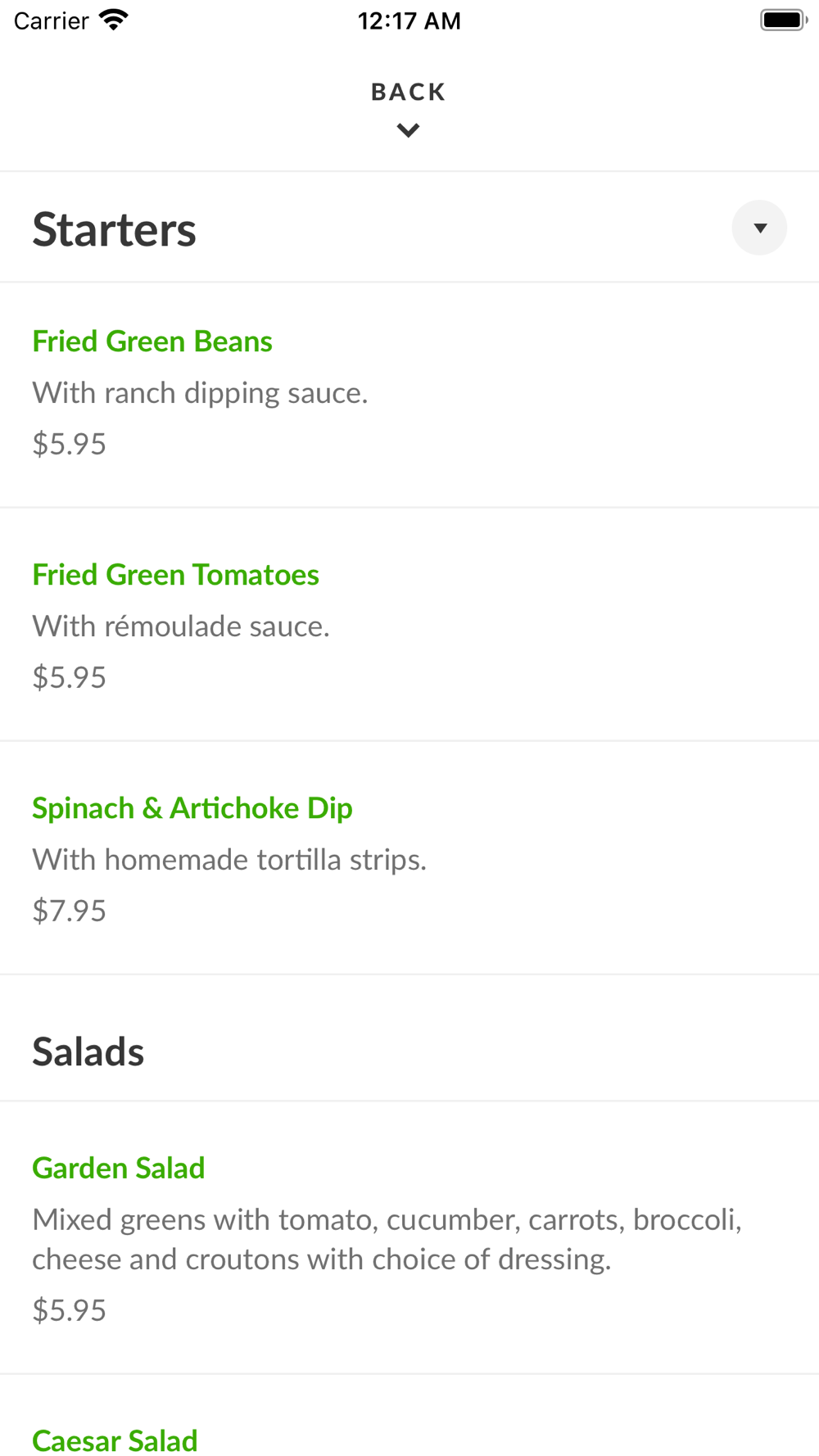819x1456 pixels.
Task: Tap the Wi-Fi status icon
Action: [113, 20]
